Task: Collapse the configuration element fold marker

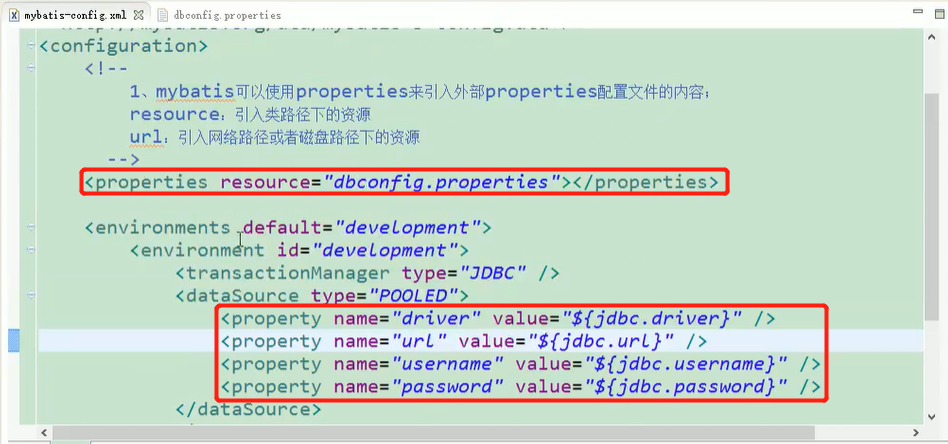Action: click(31, 46)
